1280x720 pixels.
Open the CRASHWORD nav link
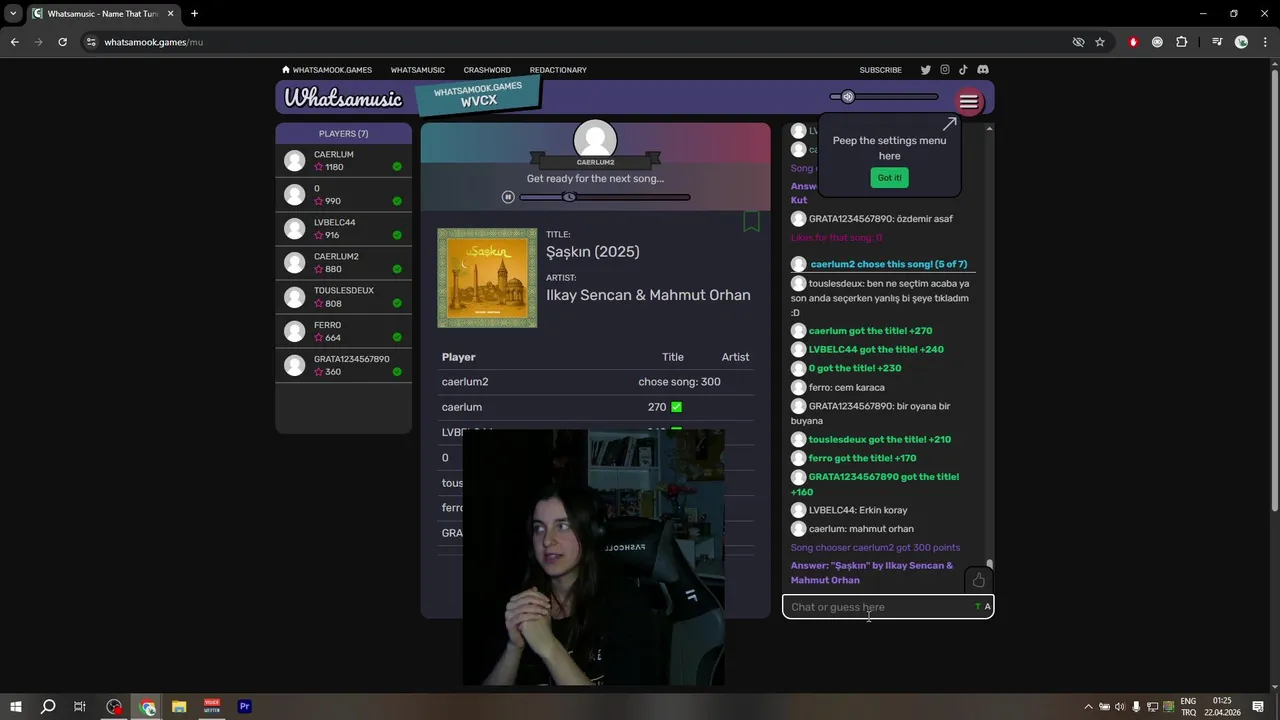coord(487,70)
